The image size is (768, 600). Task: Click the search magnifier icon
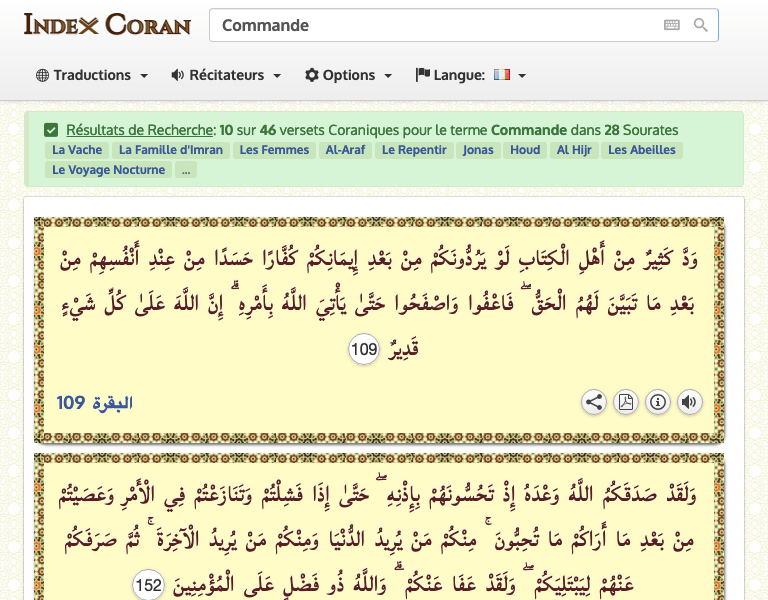(x=700, y=25)
